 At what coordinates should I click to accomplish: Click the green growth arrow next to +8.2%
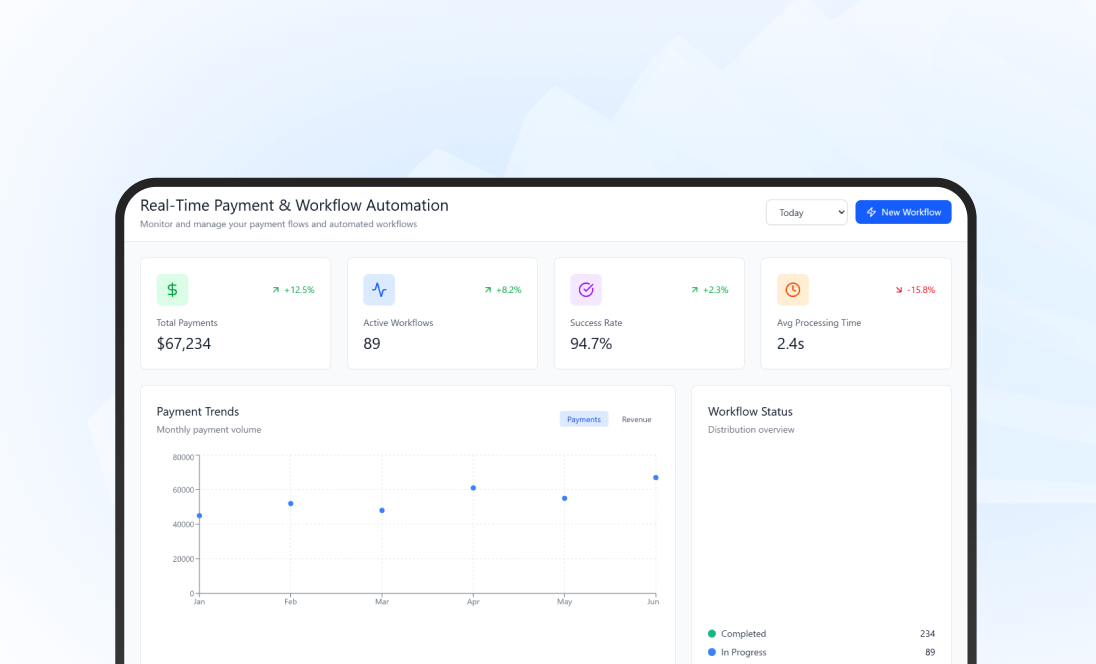[x=487, y=289]
